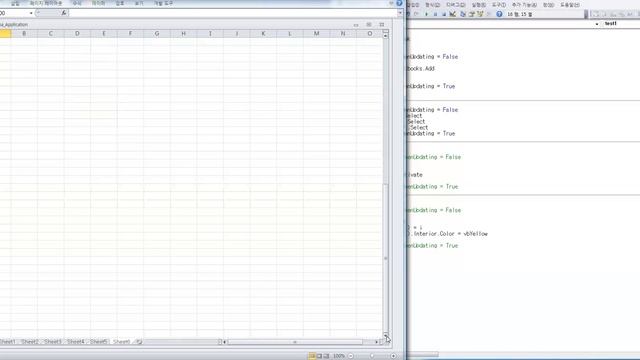
Task: Open Project Explorer icon in VBA toolbar
Action: coord(463,14)
